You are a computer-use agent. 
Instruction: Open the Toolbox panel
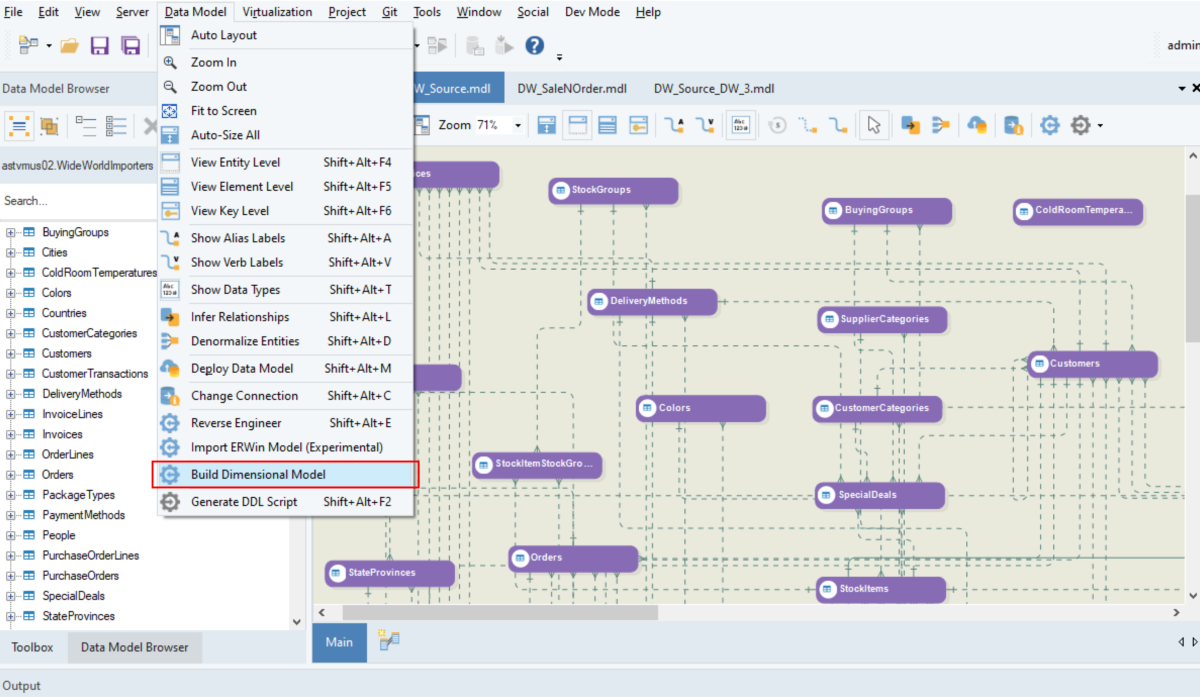tap(32, 647)
